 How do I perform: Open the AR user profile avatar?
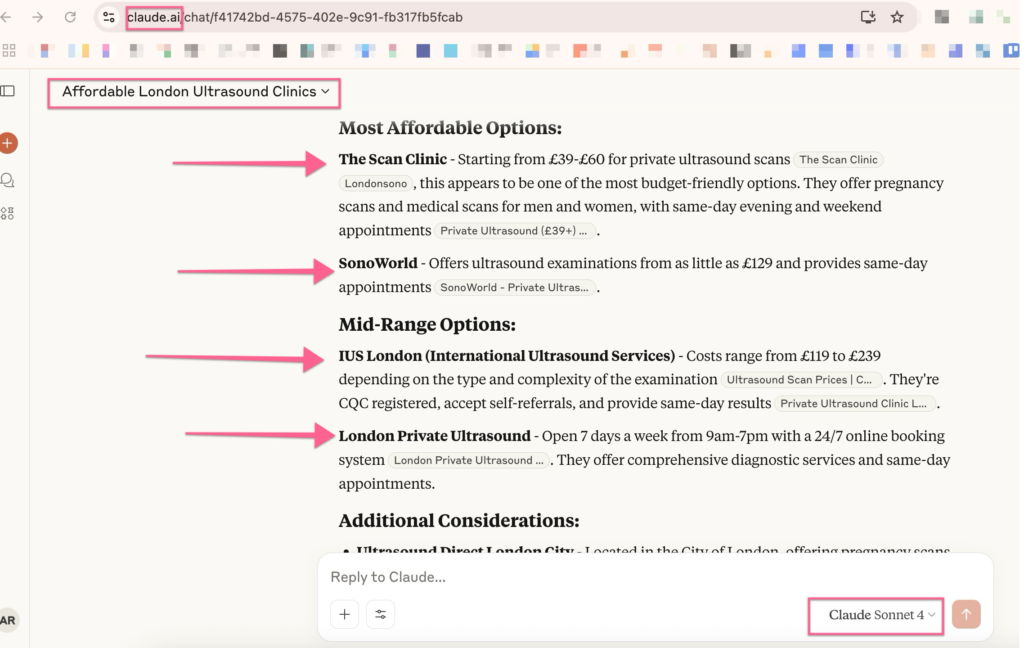8,620
